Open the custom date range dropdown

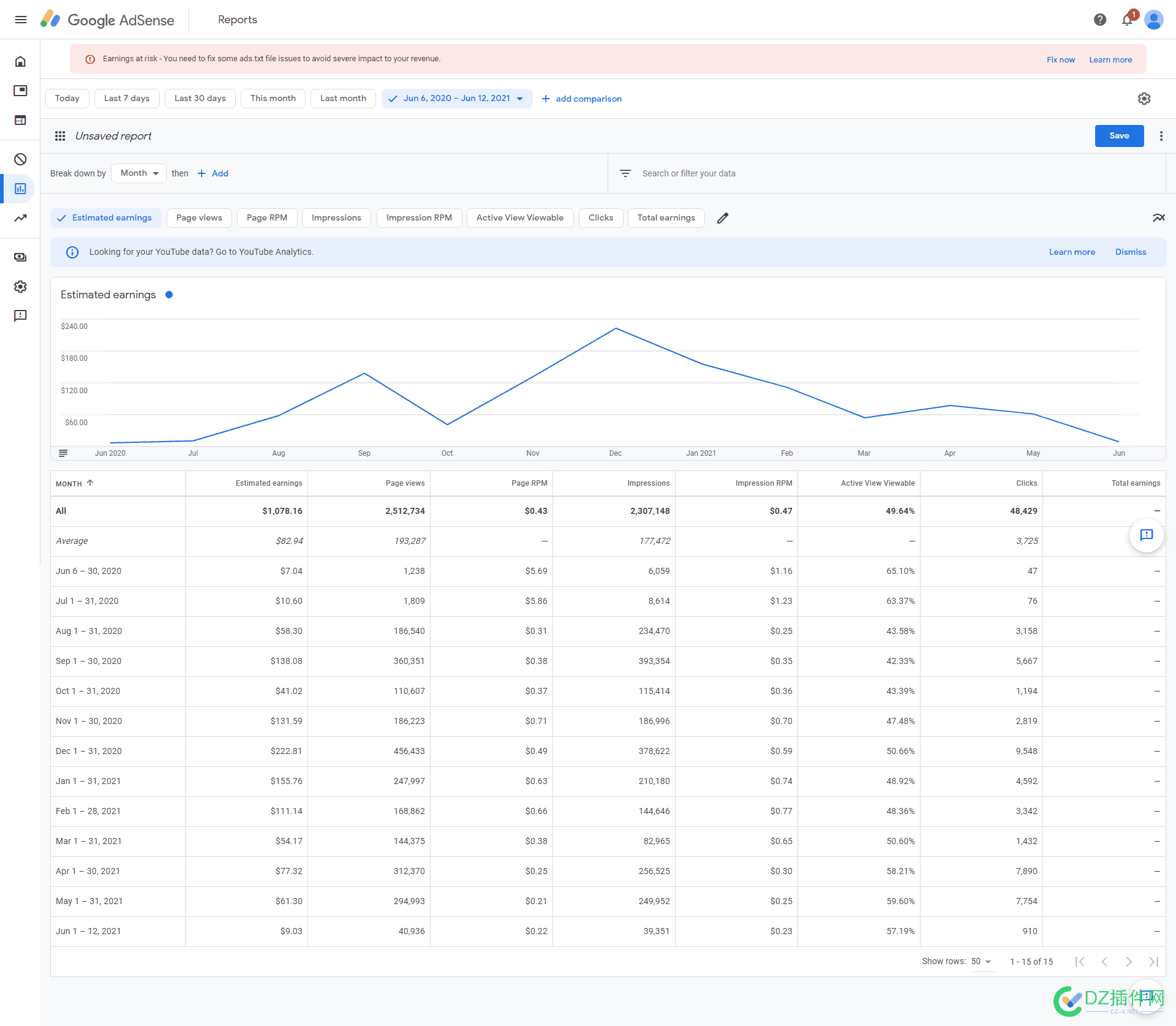coord(457,99)
